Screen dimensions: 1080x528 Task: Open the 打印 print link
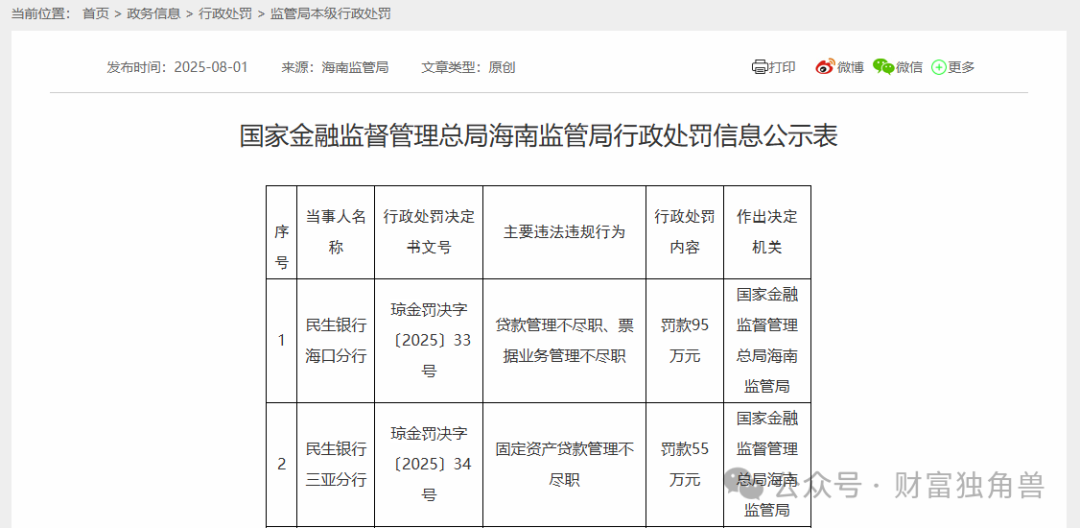[x=782, y=67]
